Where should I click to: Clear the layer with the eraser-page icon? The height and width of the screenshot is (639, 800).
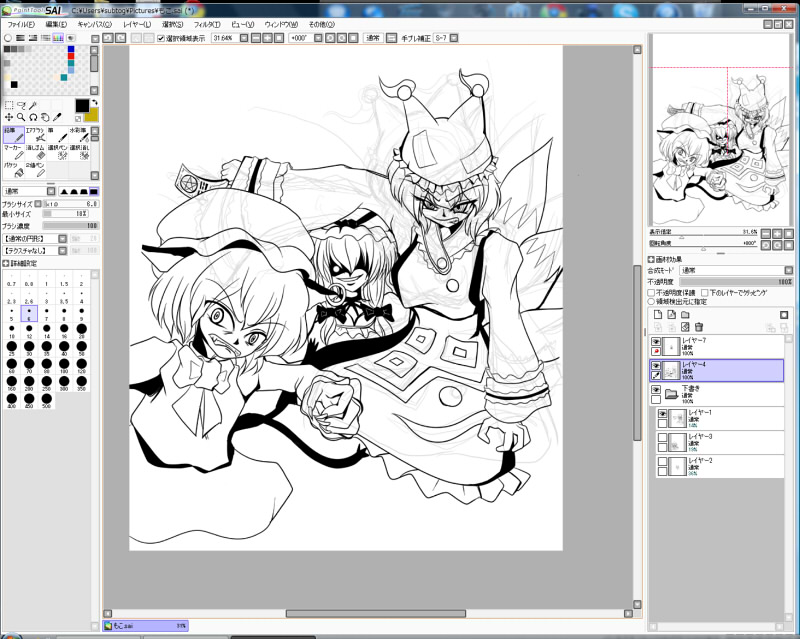click(685, 327)
